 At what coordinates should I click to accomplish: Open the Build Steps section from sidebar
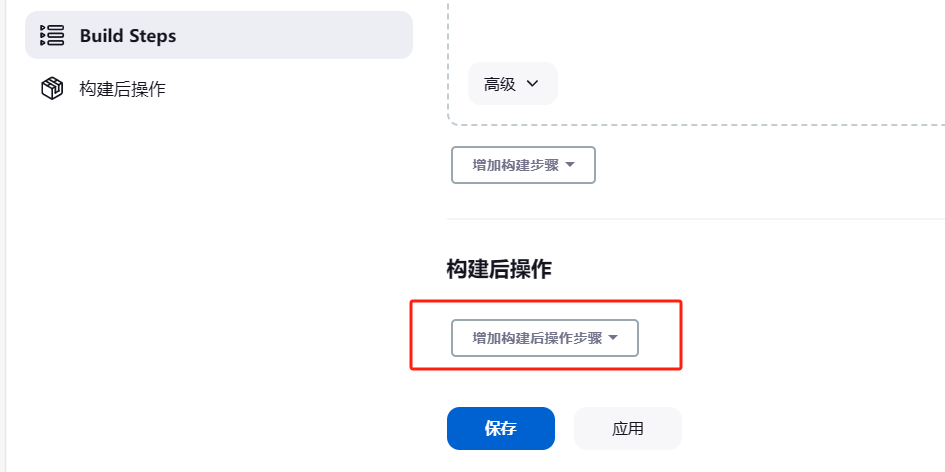click(219, 35)
